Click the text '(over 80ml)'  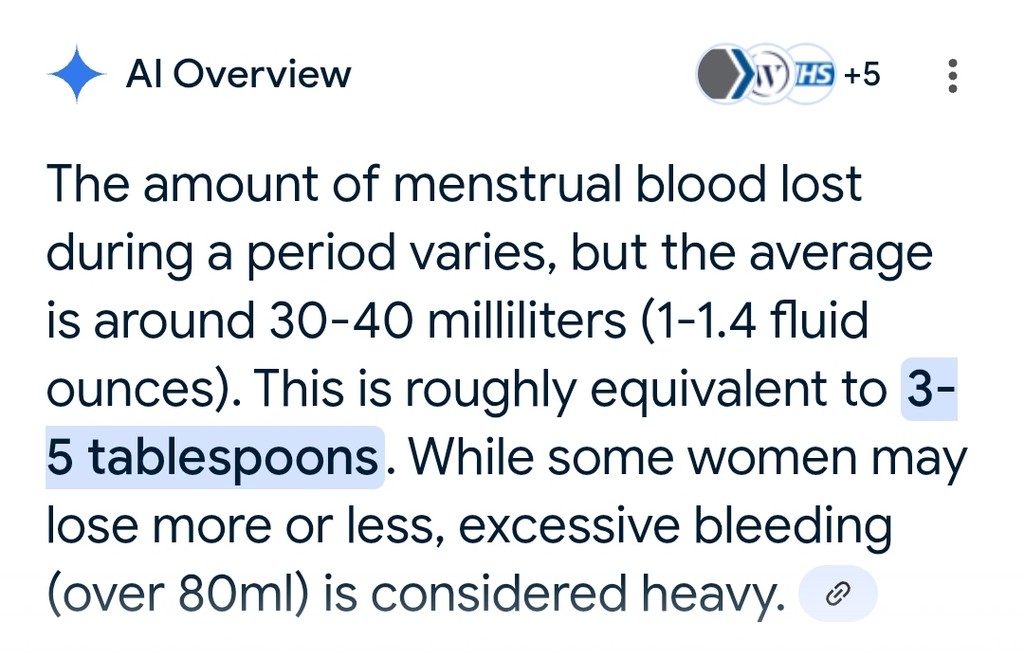(x=177, y=593)
